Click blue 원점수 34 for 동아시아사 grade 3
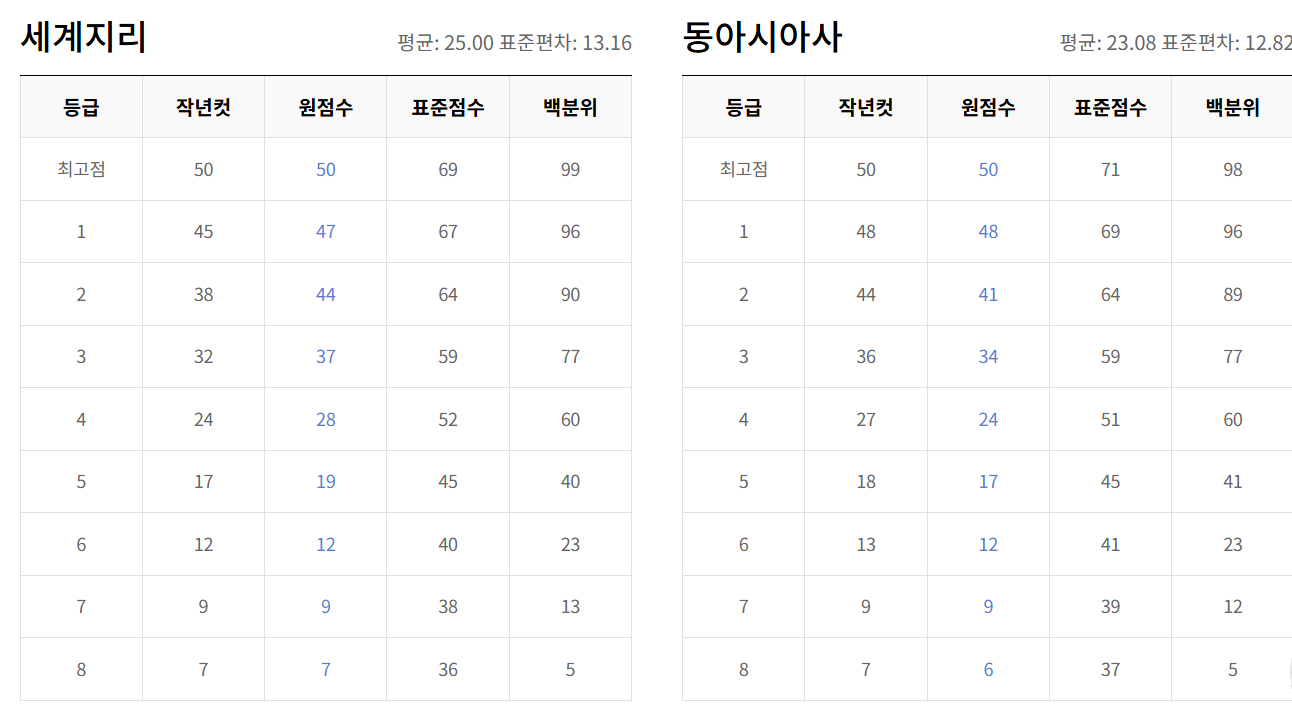Screen dimensions: 1292x715 (x=987, y=356)
